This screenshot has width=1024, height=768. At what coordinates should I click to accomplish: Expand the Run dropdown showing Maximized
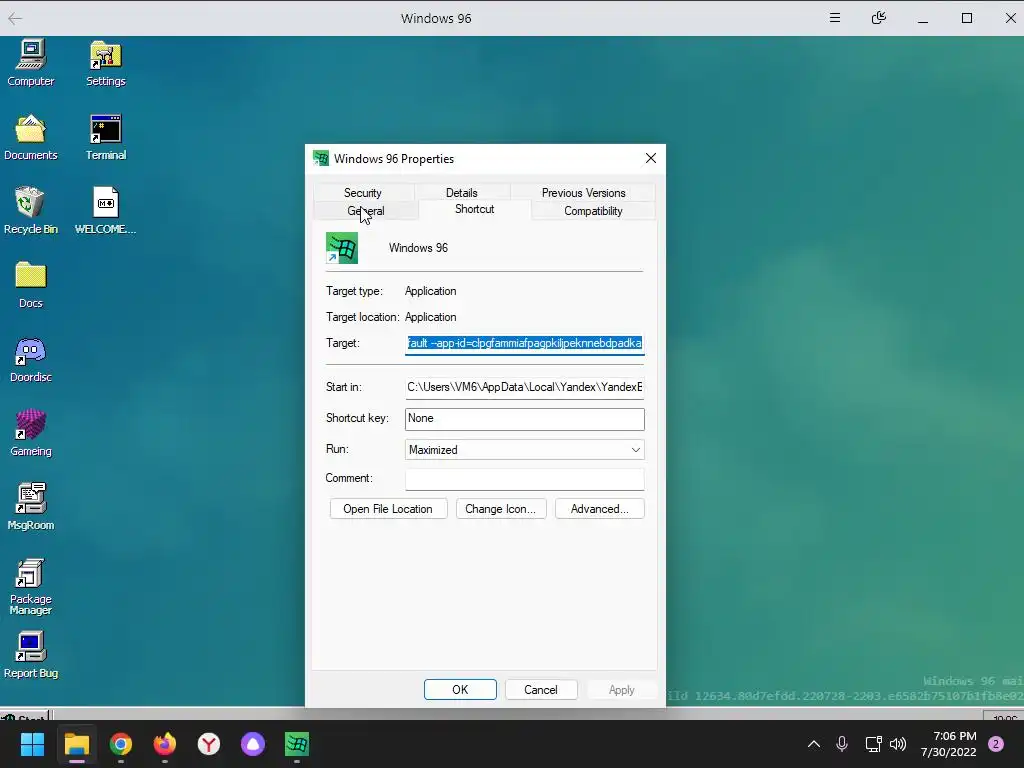(x=524, y=450)
